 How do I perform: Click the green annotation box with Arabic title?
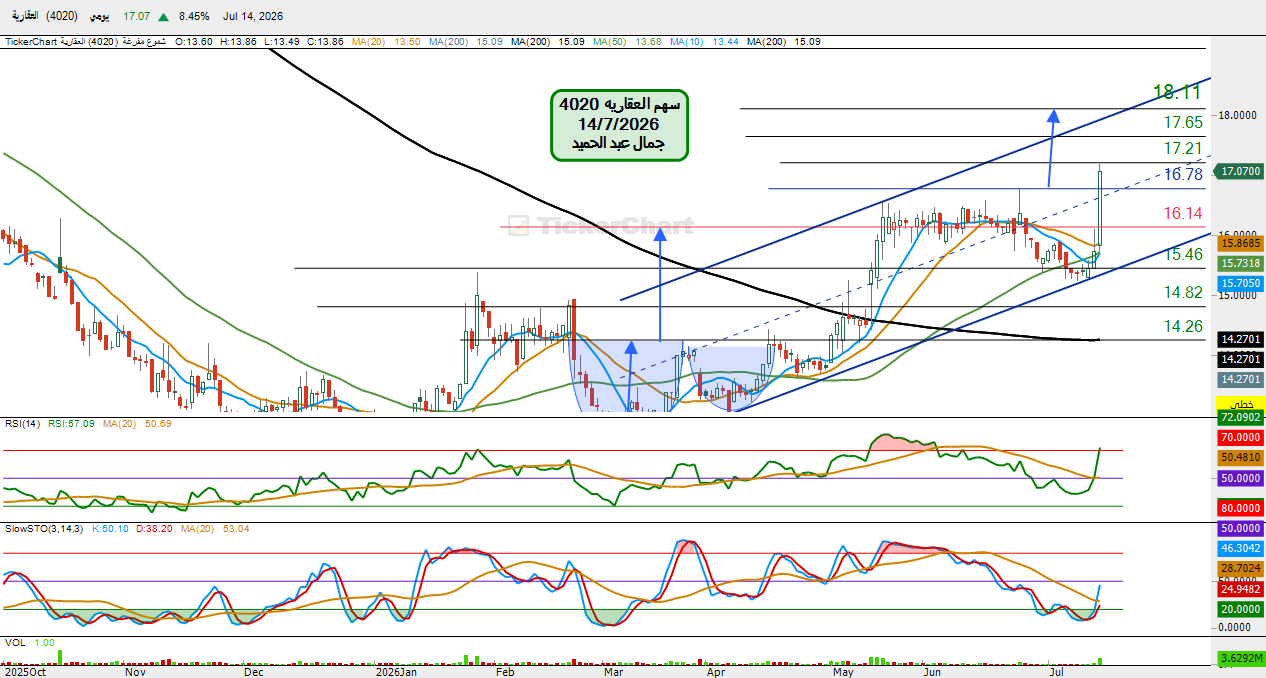(x=620, y=125)
